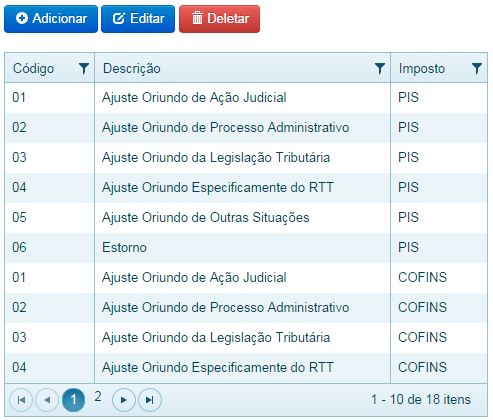Sort by Imposto column header

[422, 69]
